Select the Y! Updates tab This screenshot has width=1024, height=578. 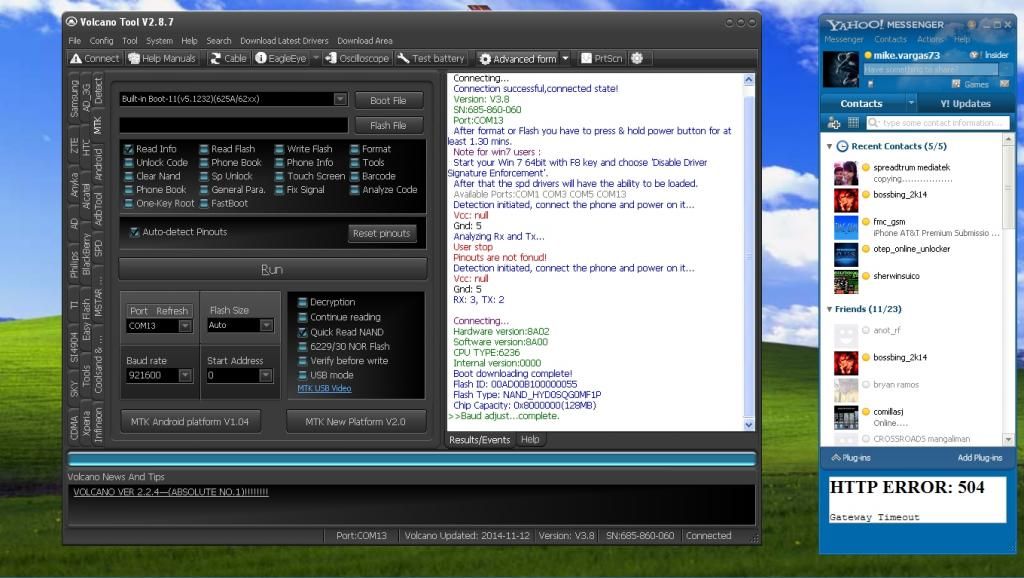point(965,103)
